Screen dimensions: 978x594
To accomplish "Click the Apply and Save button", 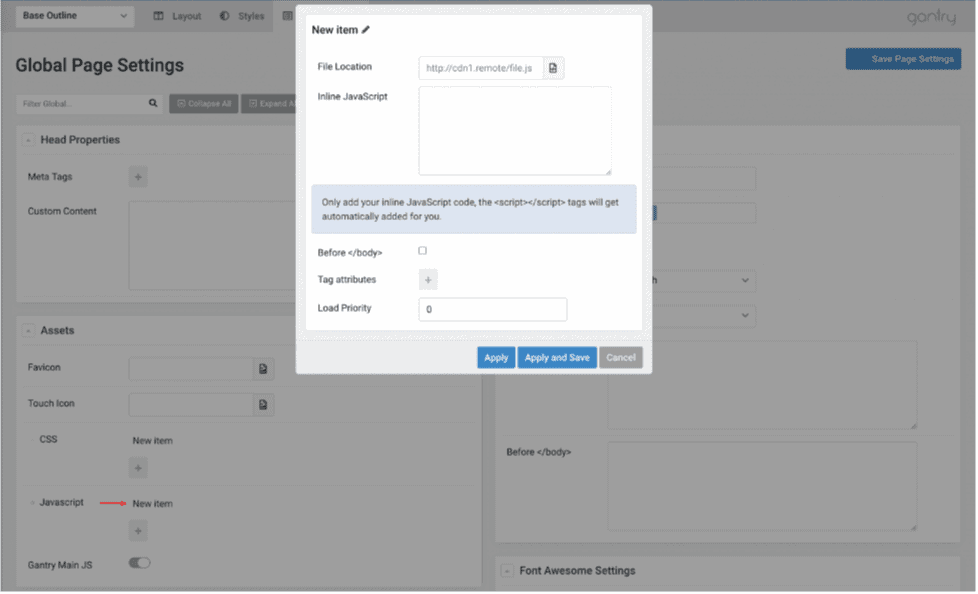I will (x=557, y=358).
